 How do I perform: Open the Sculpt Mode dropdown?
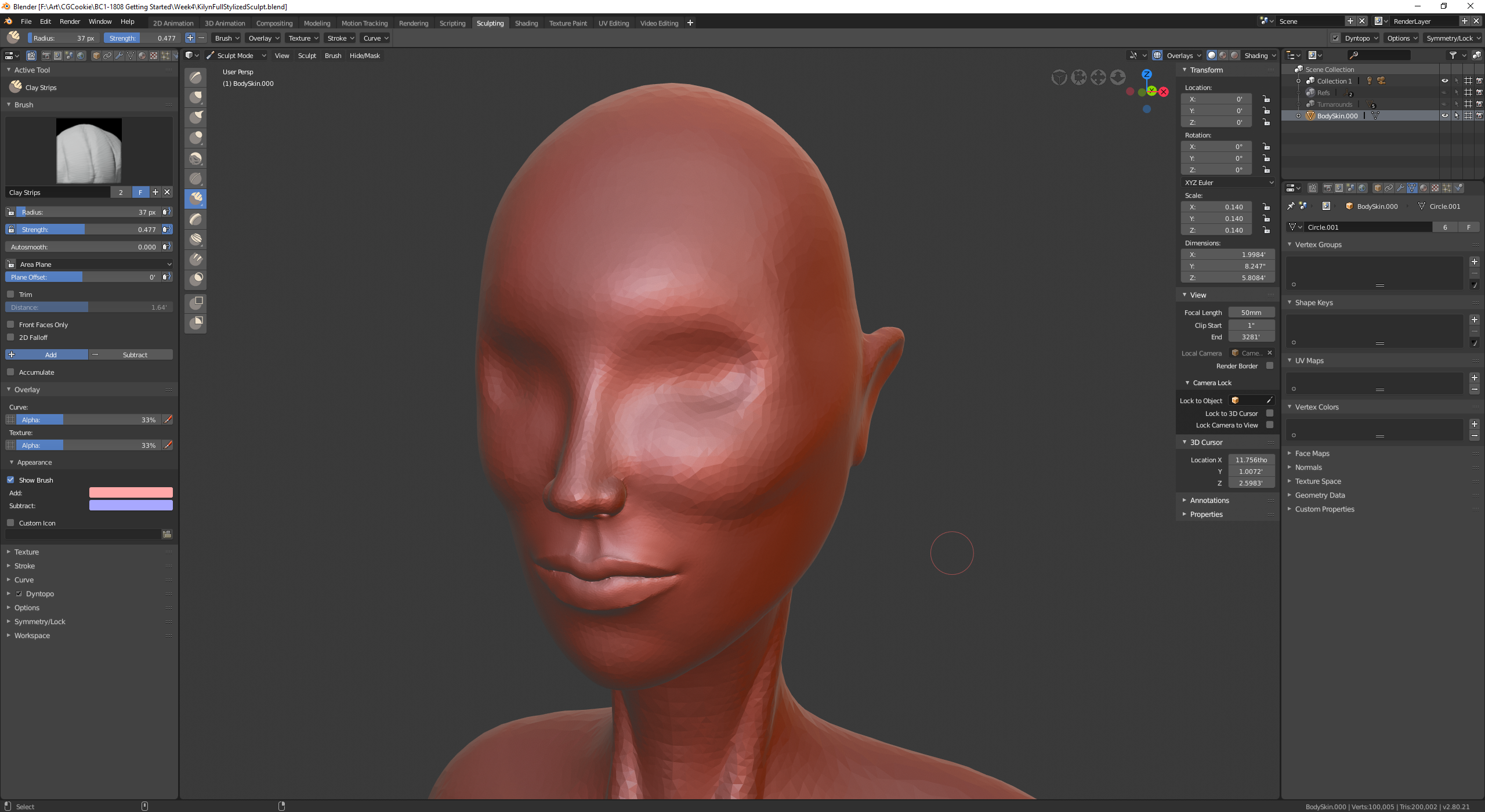(x=236, y=56)
